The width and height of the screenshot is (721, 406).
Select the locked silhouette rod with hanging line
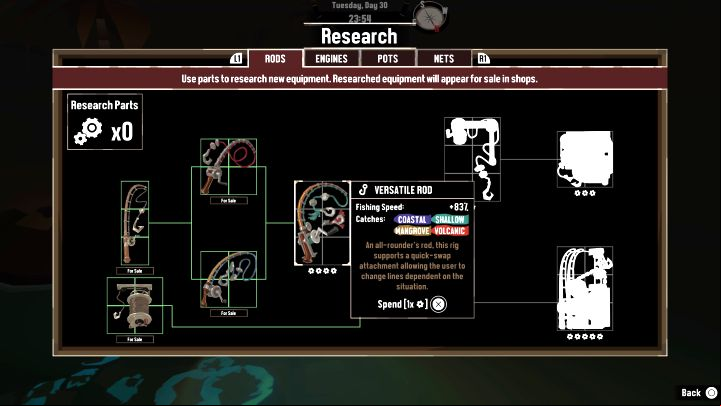coord(472,159)
